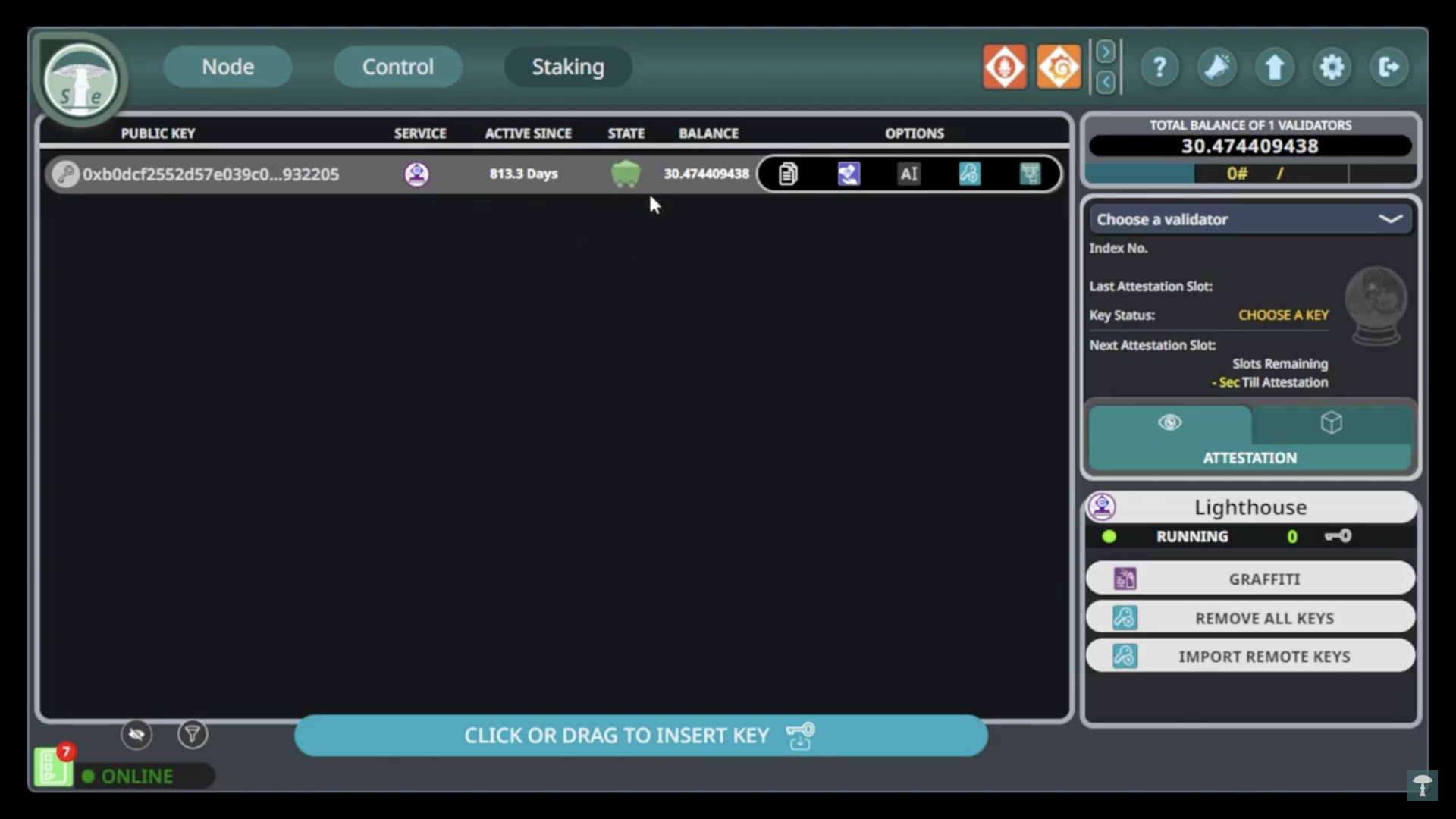This screenshot has width=1456, height=819.
Task: Click the key removal icon in Options
Action: 971,174
